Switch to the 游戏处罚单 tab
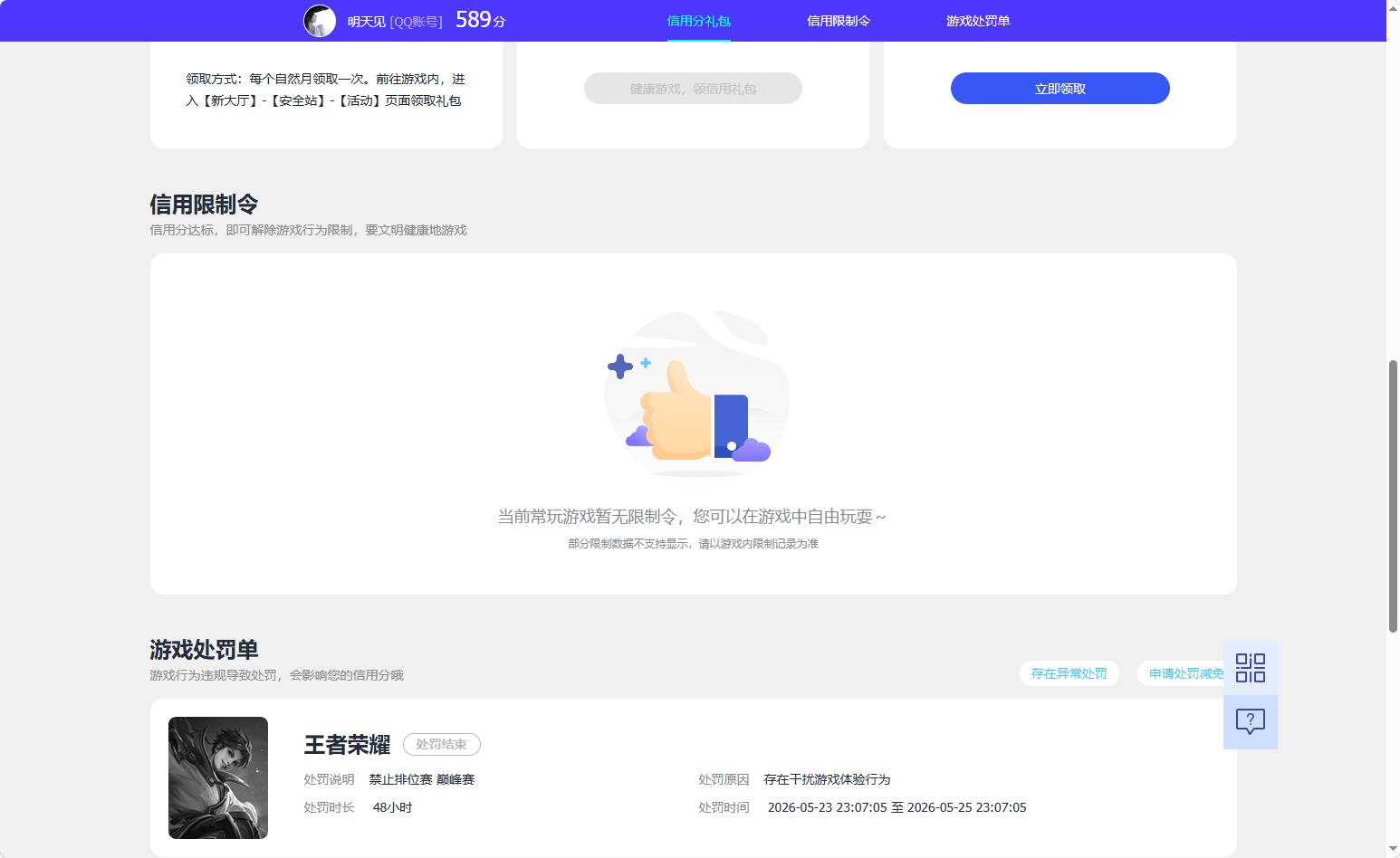Screen dimensions: 1400x858 point(978,21)
